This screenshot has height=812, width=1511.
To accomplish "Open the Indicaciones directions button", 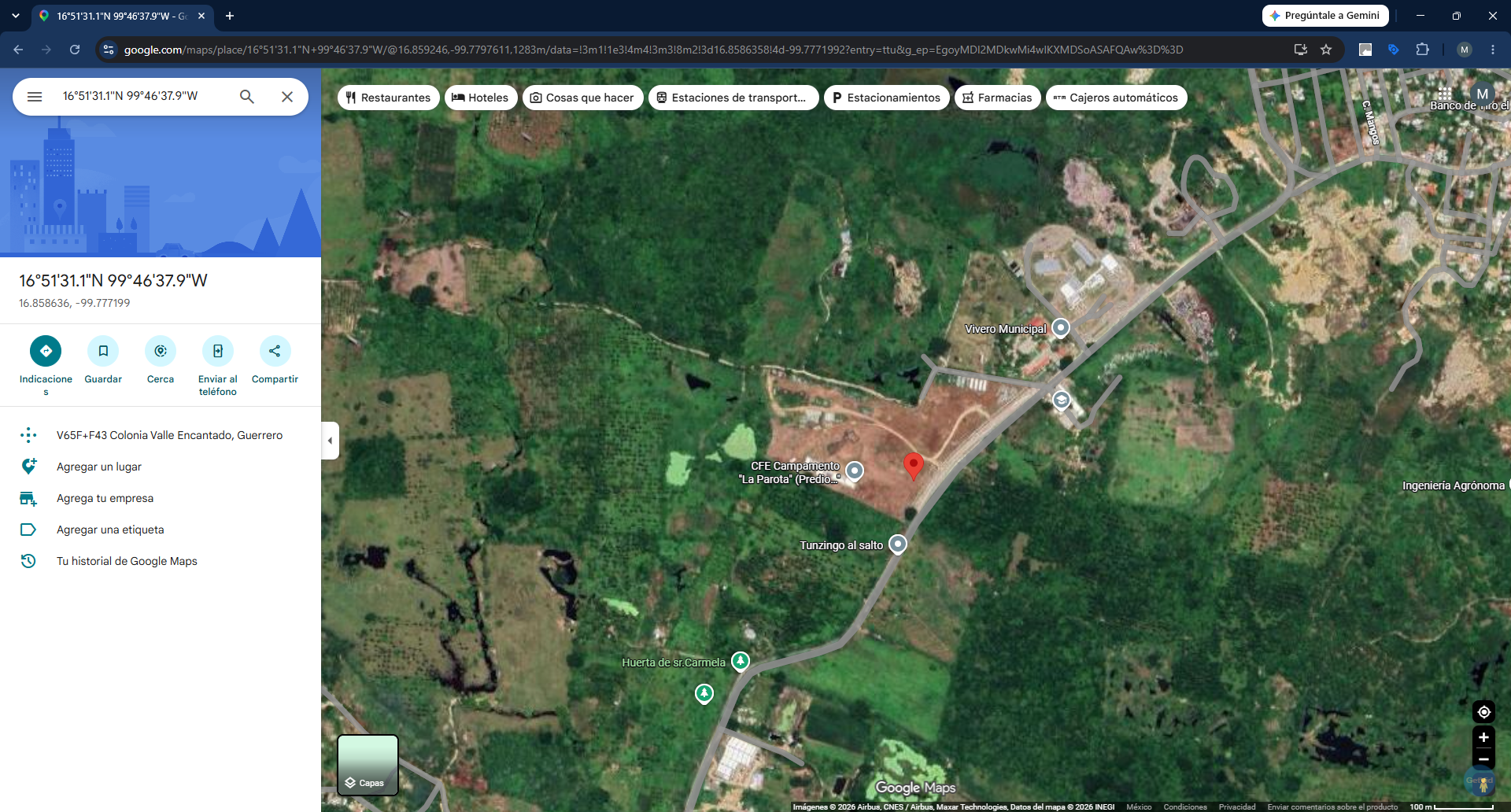I will pyautogui.click(x=46, y=351).
